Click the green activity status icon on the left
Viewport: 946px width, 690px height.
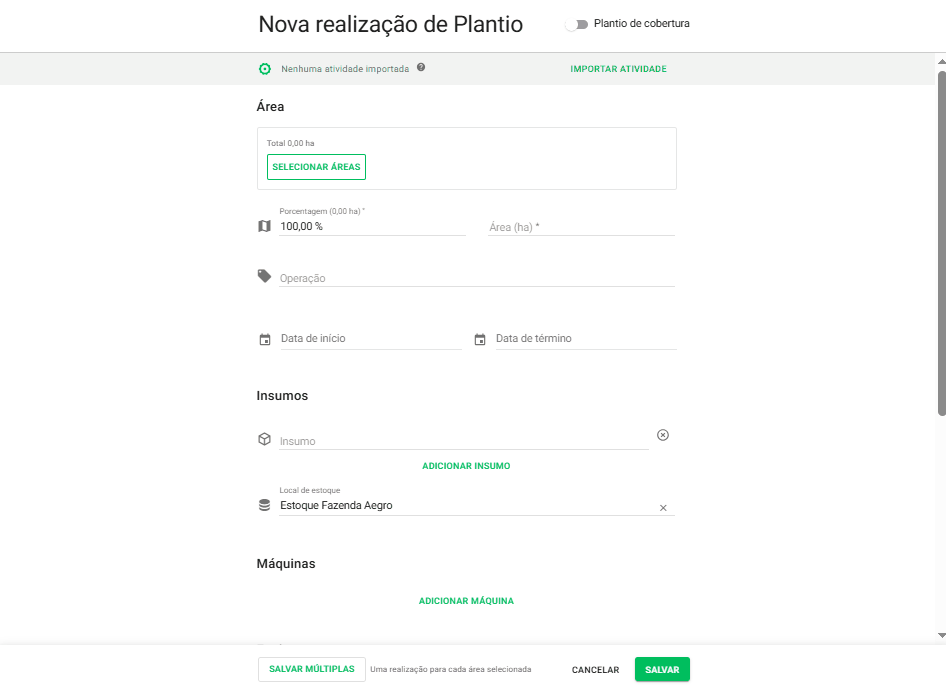coord(264,68)
